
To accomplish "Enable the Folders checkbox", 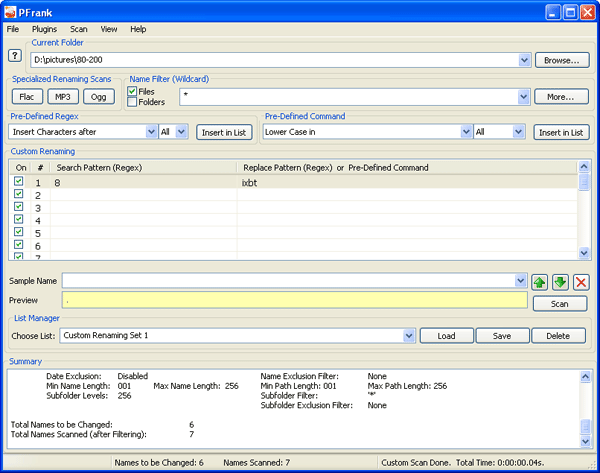I will click(133, 102).
